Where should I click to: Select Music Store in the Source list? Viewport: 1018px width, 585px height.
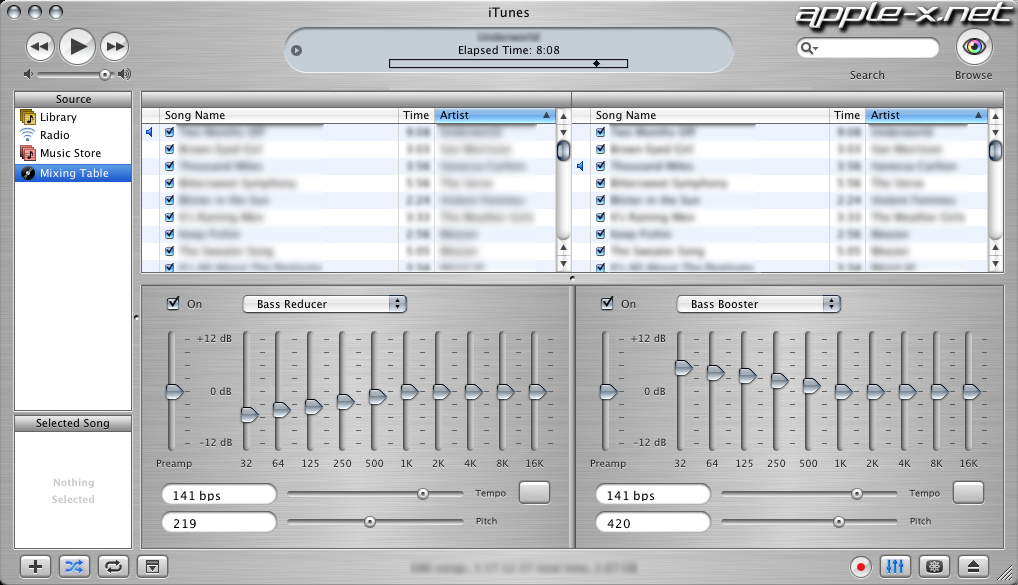coord(73,153)
